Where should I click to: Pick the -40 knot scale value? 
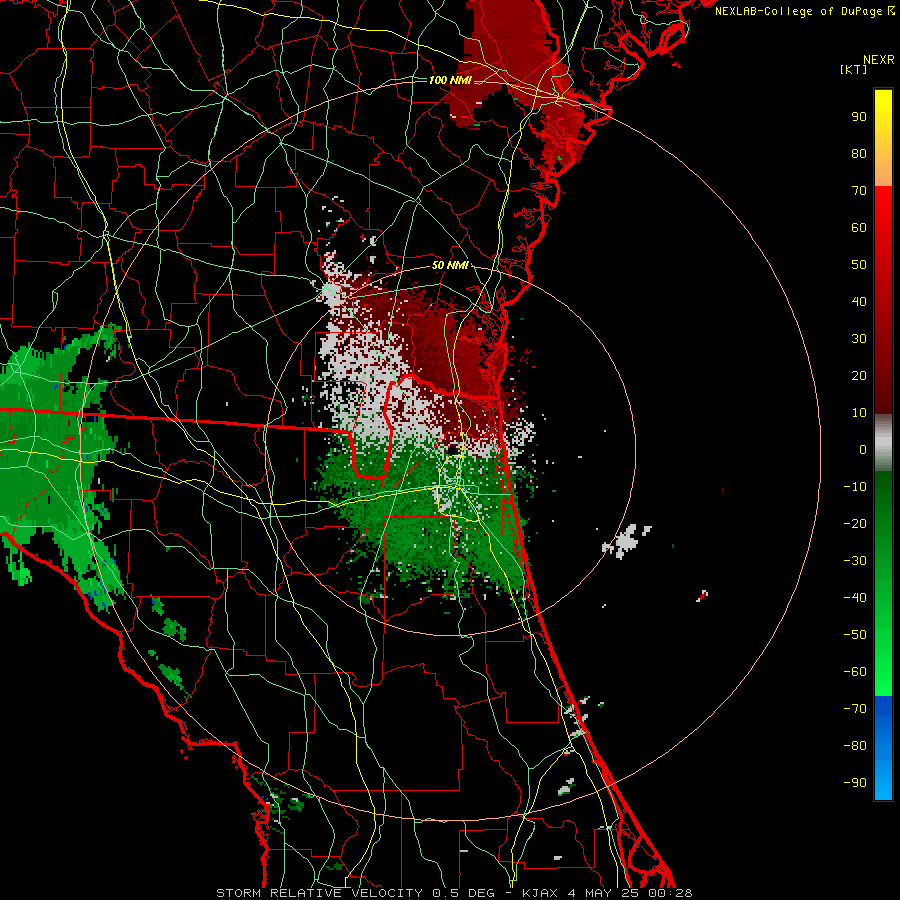855,598
